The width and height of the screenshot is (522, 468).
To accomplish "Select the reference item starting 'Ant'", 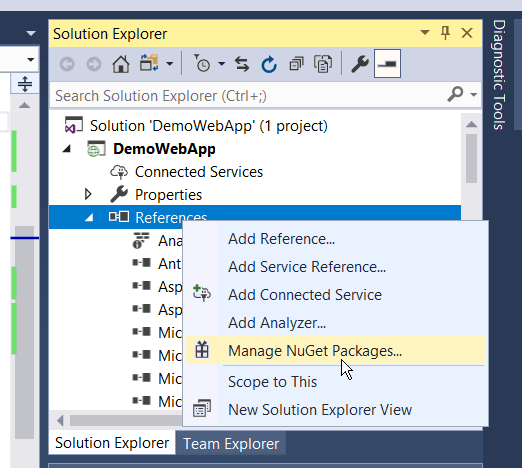I will click(x=169, y=264).
